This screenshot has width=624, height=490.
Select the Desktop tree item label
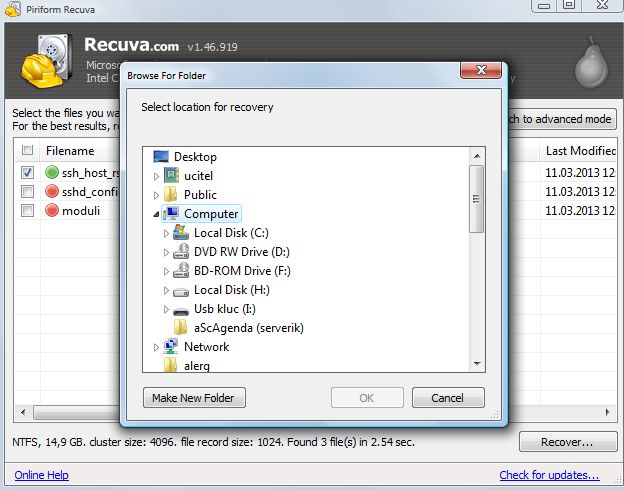coord(195,157)
